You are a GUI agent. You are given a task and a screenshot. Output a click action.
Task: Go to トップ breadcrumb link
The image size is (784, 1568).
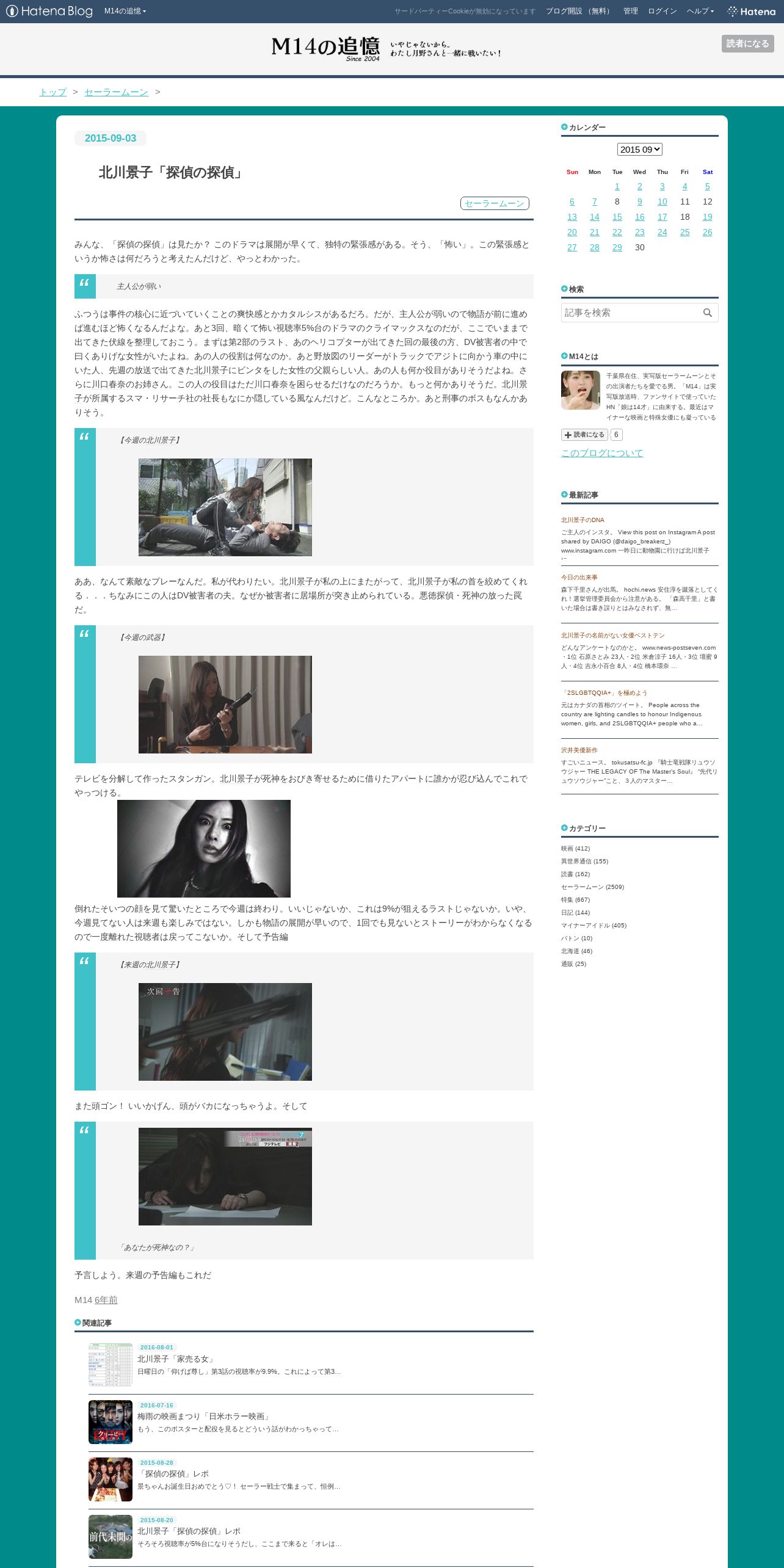click(x=53, y=92)
